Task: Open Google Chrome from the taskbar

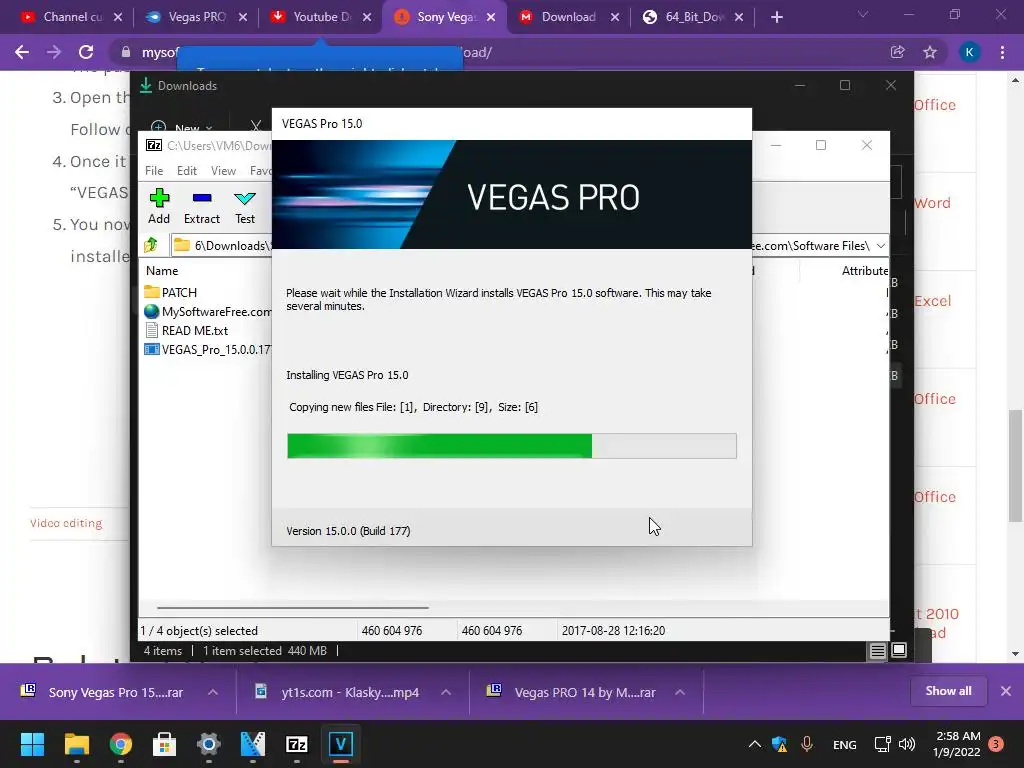Action: [121, 744]
